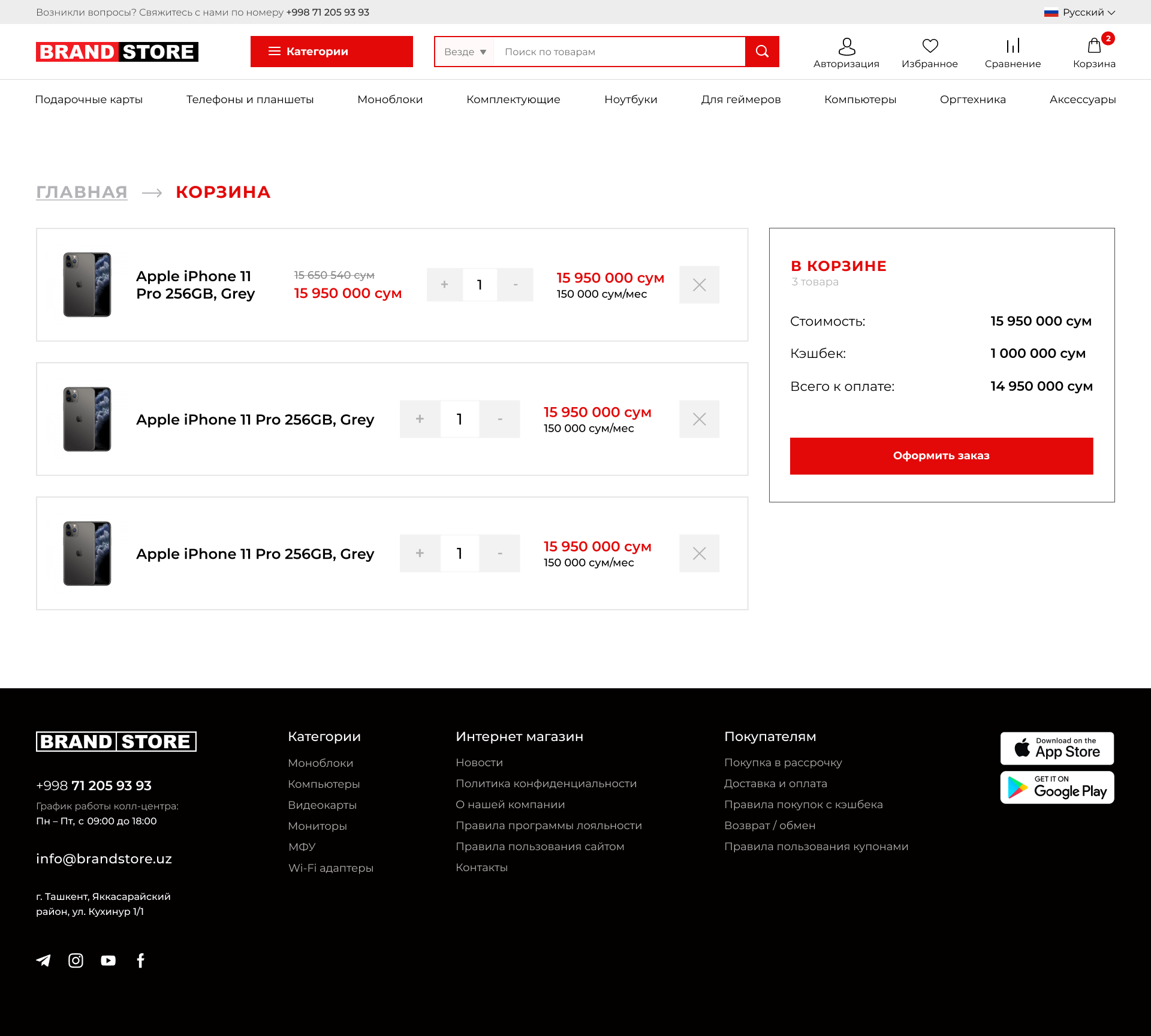The image size is (1151, 1036).
Task: Click footer phone +998 71 205 93 93
Action: (94, 785)
